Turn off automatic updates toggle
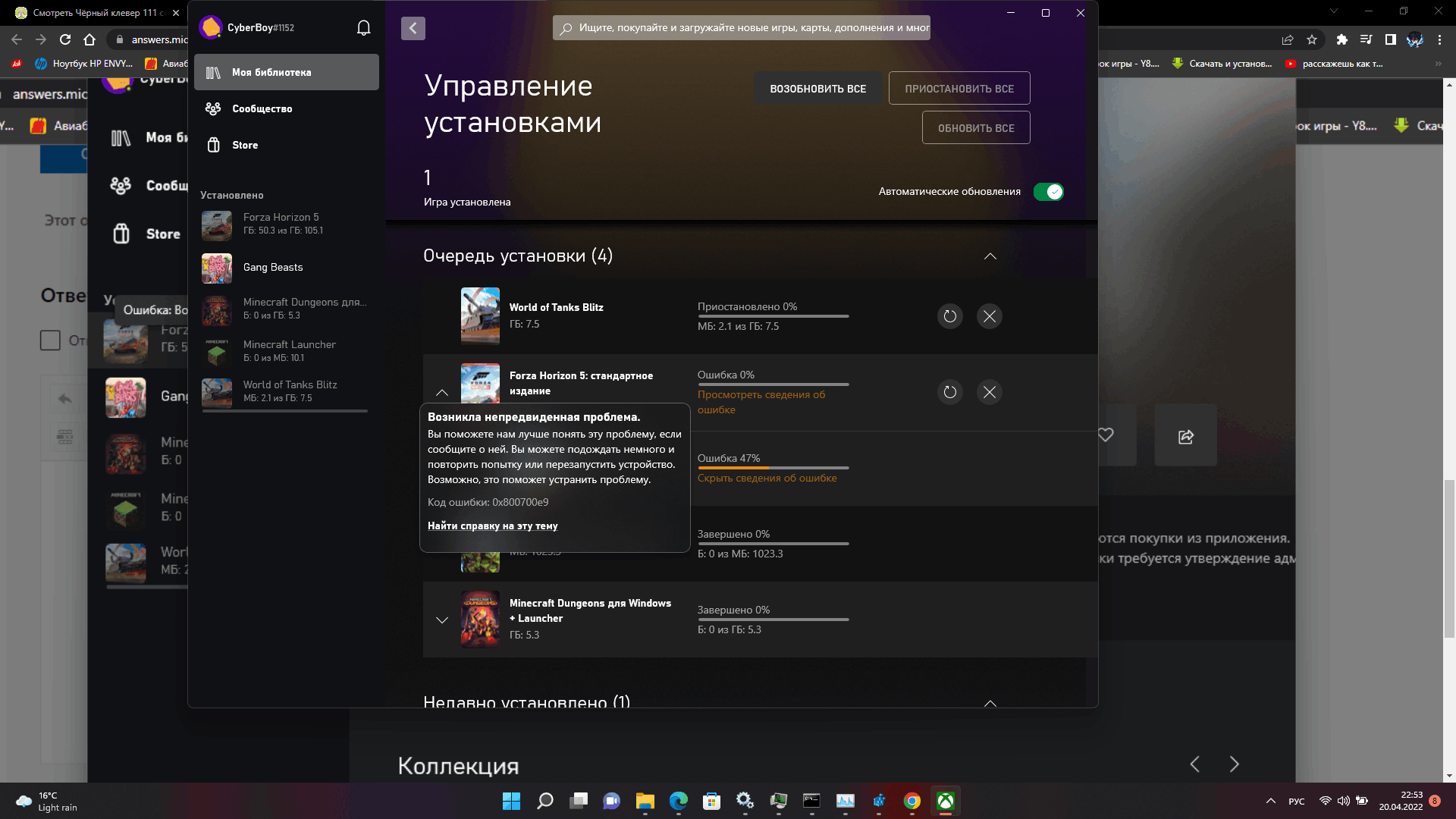Image resolution: width=1456 pixels, height=819 pixels. [1049, 192]
